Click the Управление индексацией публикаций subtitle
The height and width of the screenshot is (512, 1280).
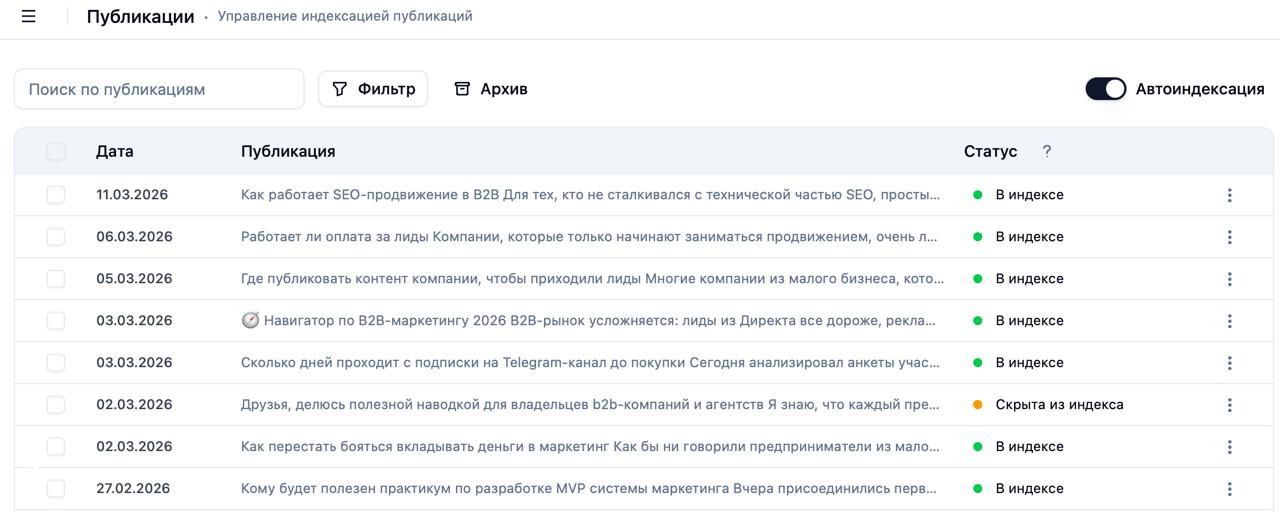(x=345, y=16)
